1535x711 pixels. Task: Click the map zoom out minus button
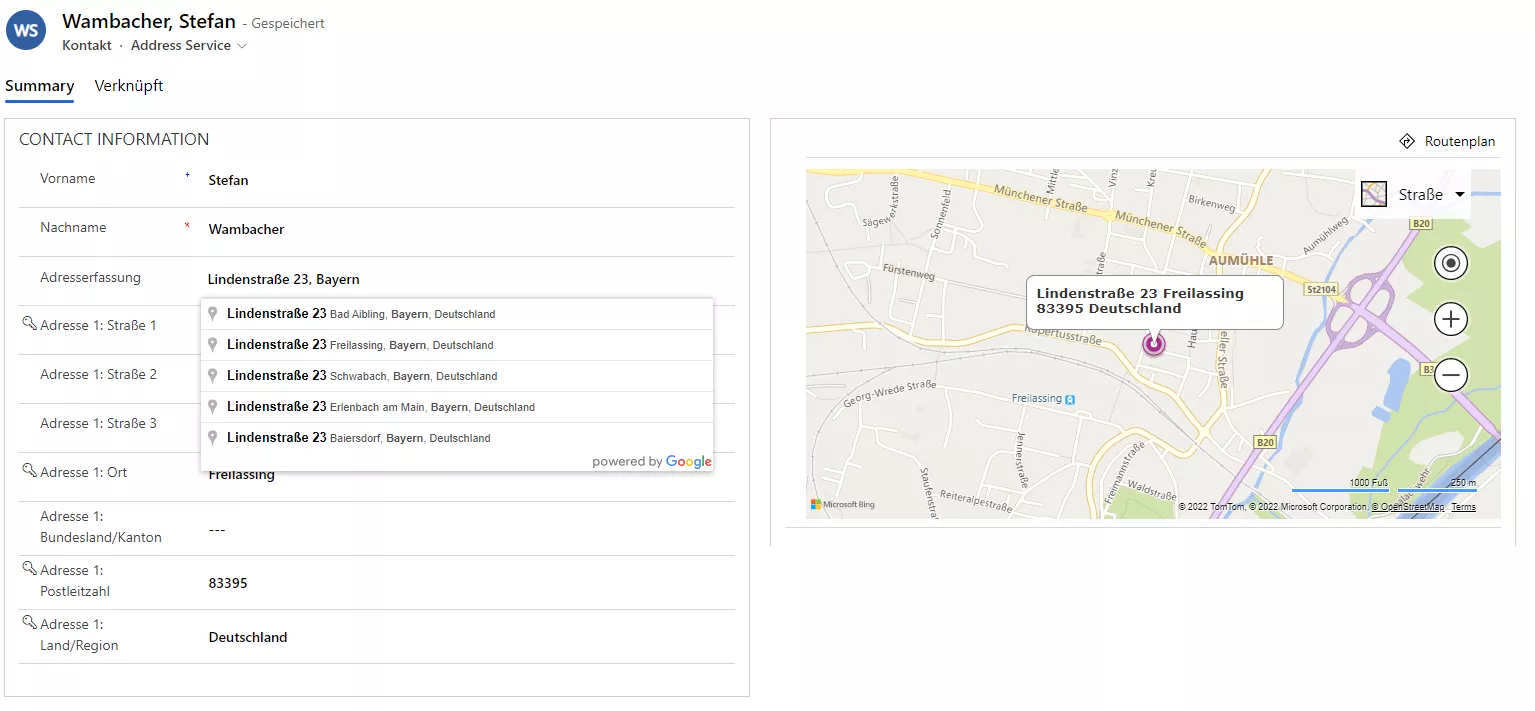coord(1450,376)
